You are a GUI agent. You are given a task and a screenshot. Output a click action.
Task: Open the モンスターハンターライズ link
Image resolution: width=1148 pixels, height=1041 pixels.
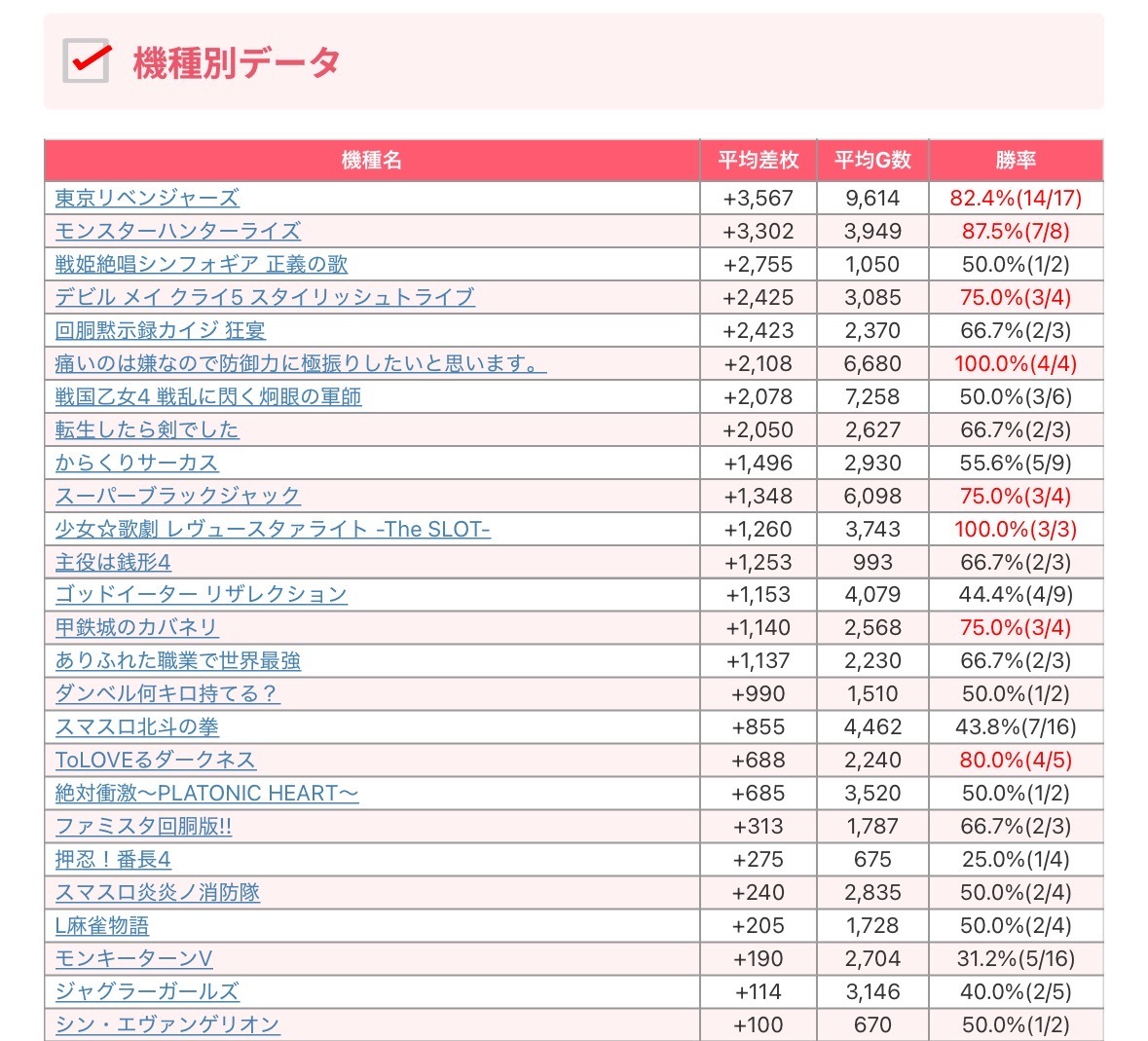coord(178,231)
